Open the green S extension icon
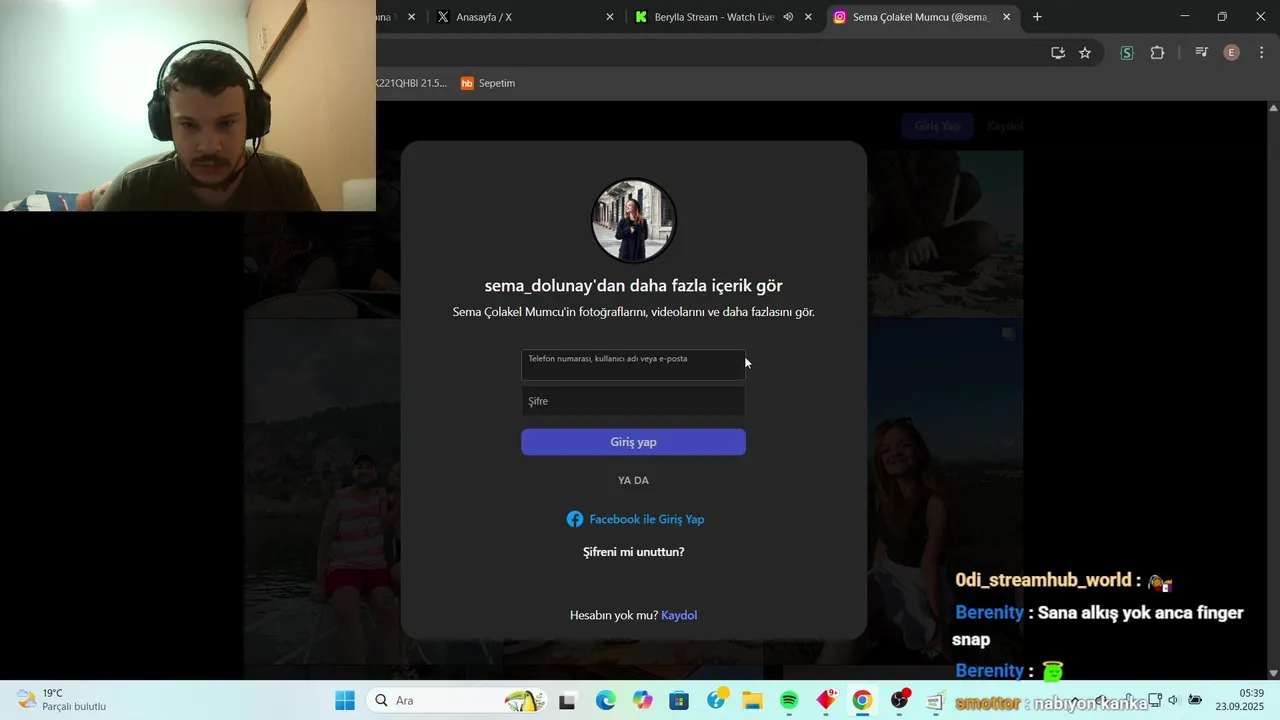 point(1127,53)
